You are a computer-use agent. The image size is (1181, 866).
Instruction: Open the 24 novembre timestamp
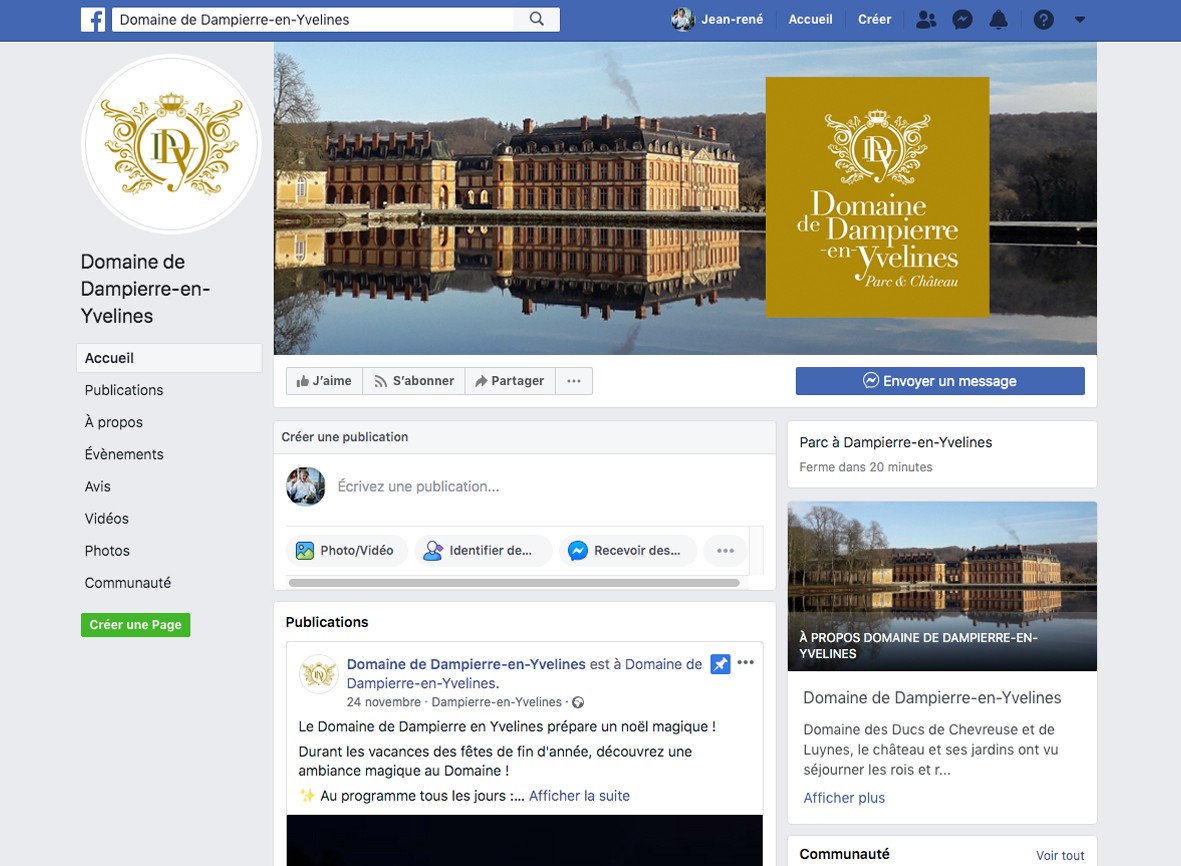(x=383, y=702)
